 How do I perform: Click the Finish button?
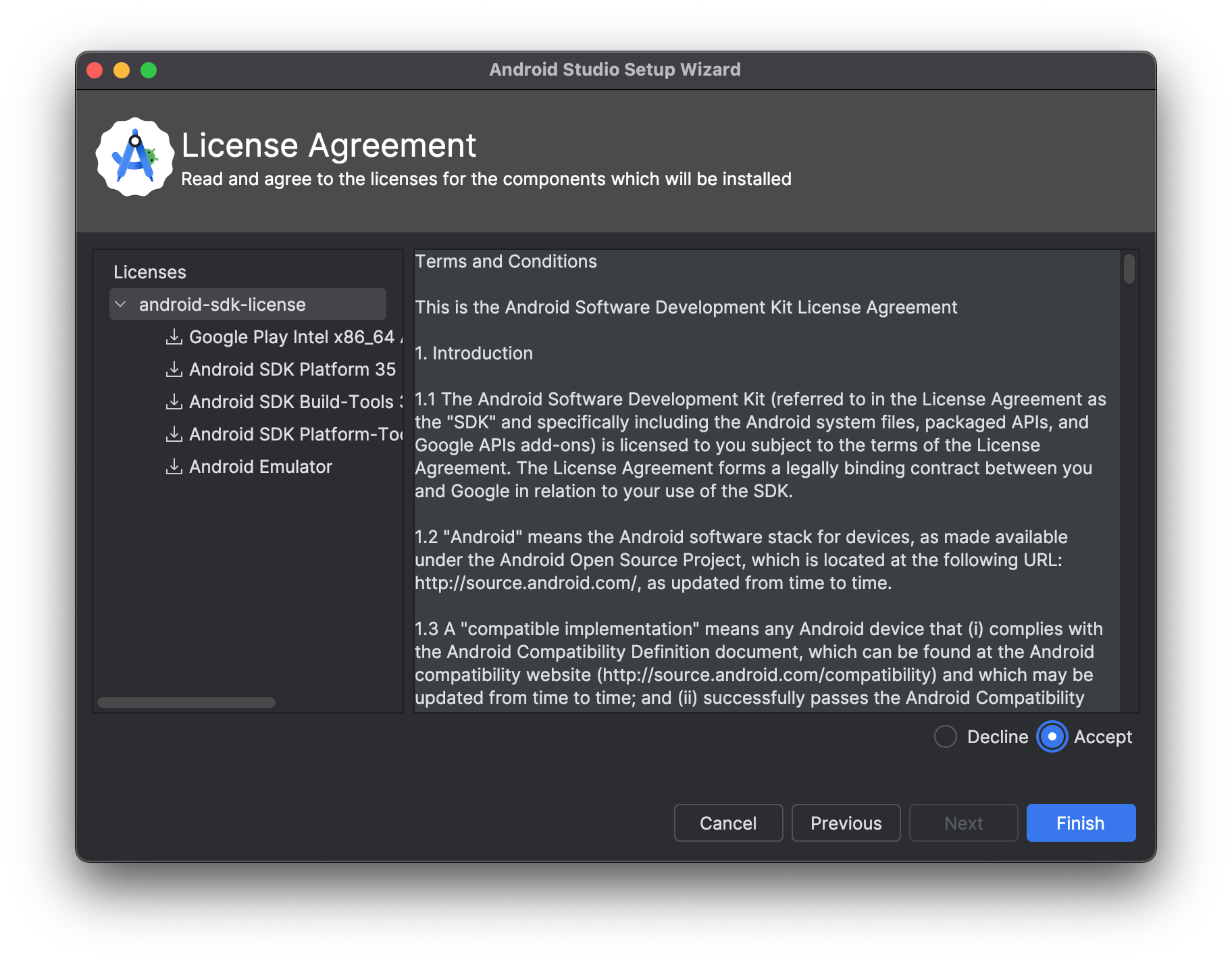1081,823
